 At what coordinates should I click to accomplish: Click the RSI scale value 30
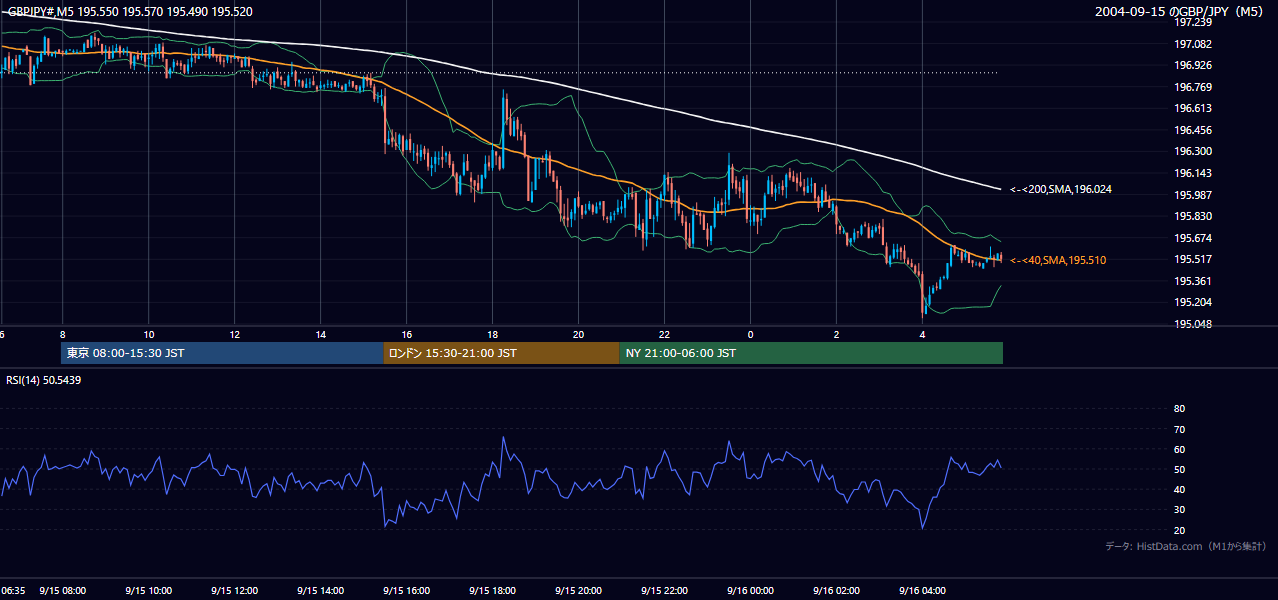[1179, 510]
